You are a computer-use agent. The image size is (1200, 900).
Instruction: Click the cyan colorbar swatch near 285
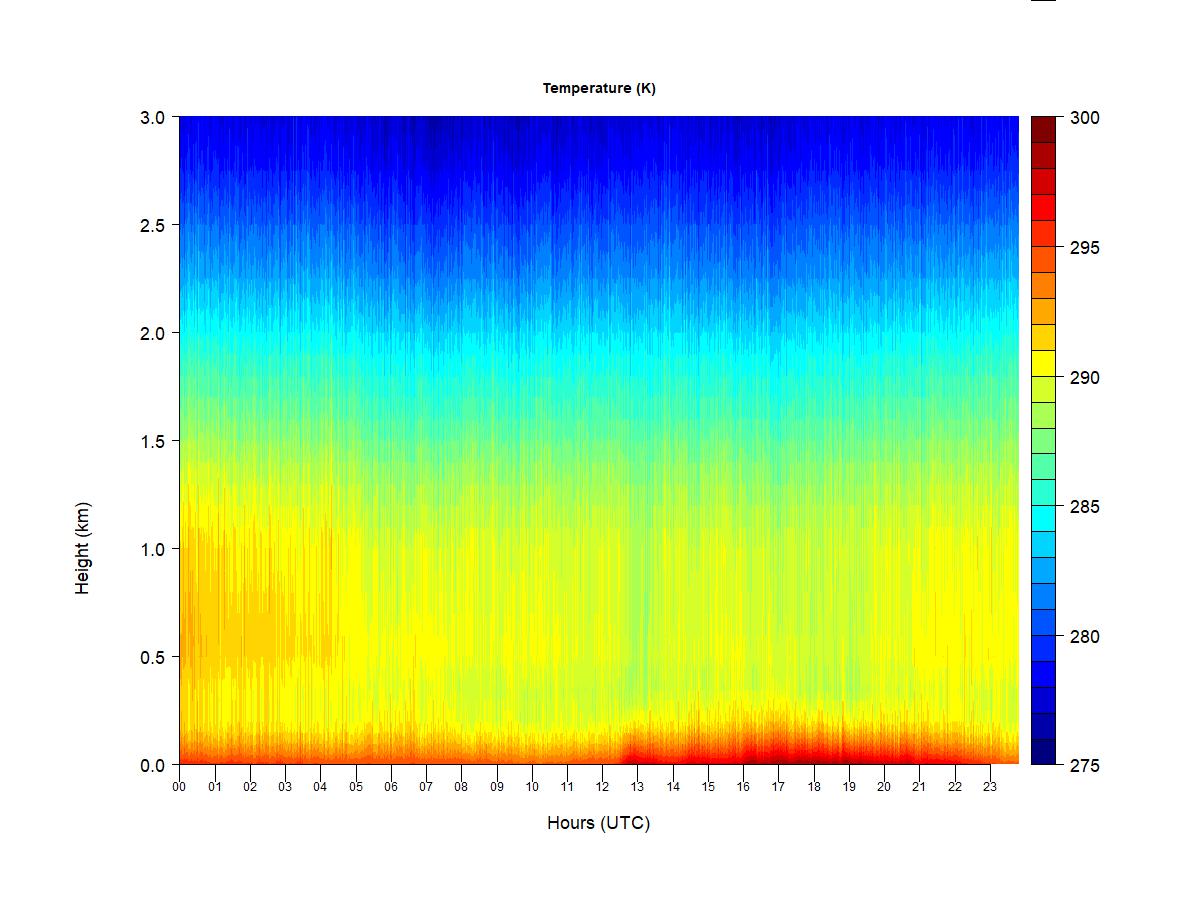(x=1043, y=519)
